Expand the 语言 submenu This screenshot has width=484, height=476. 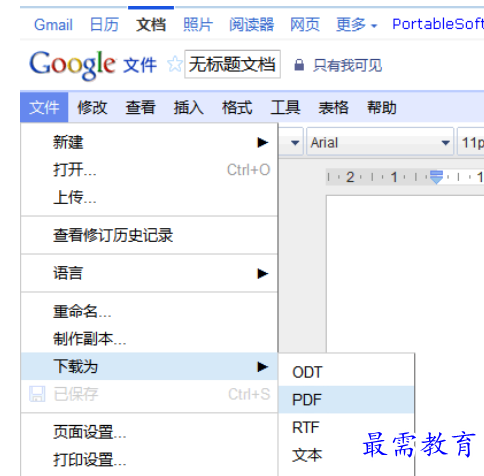tap(149, 273)
